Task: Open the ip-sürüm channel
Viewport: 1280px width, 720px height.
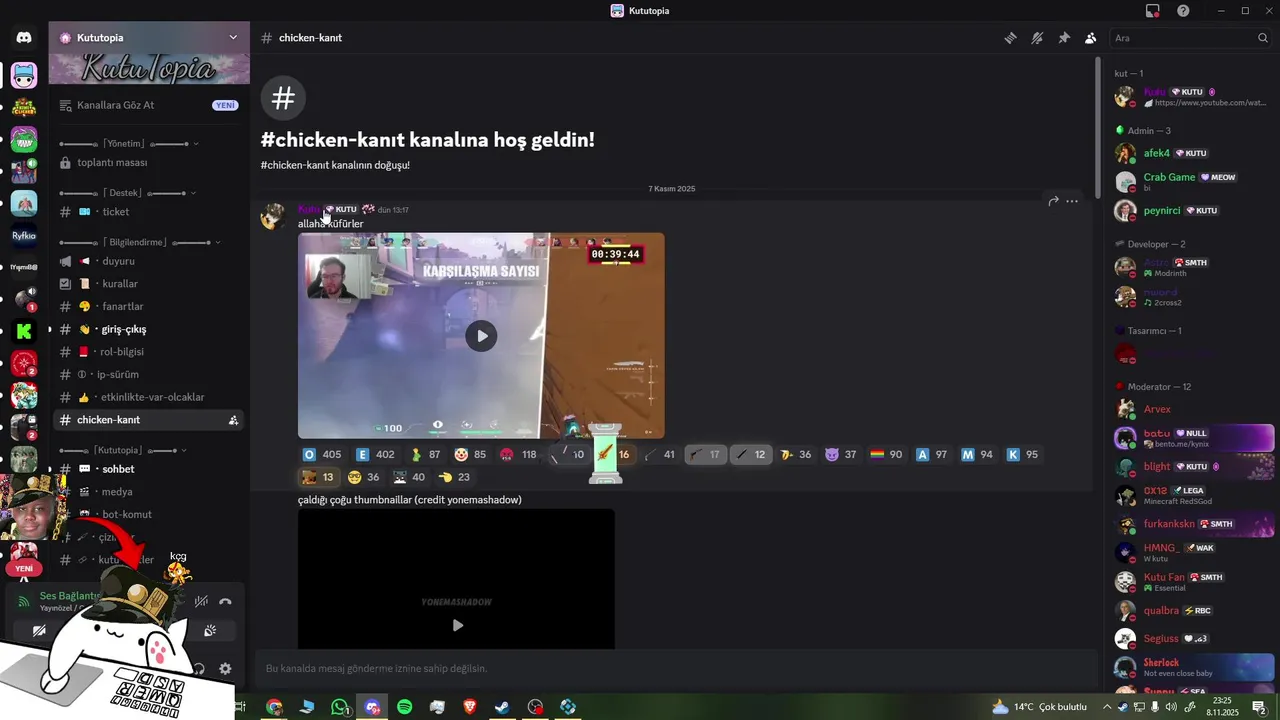Action: click(148, 374)
